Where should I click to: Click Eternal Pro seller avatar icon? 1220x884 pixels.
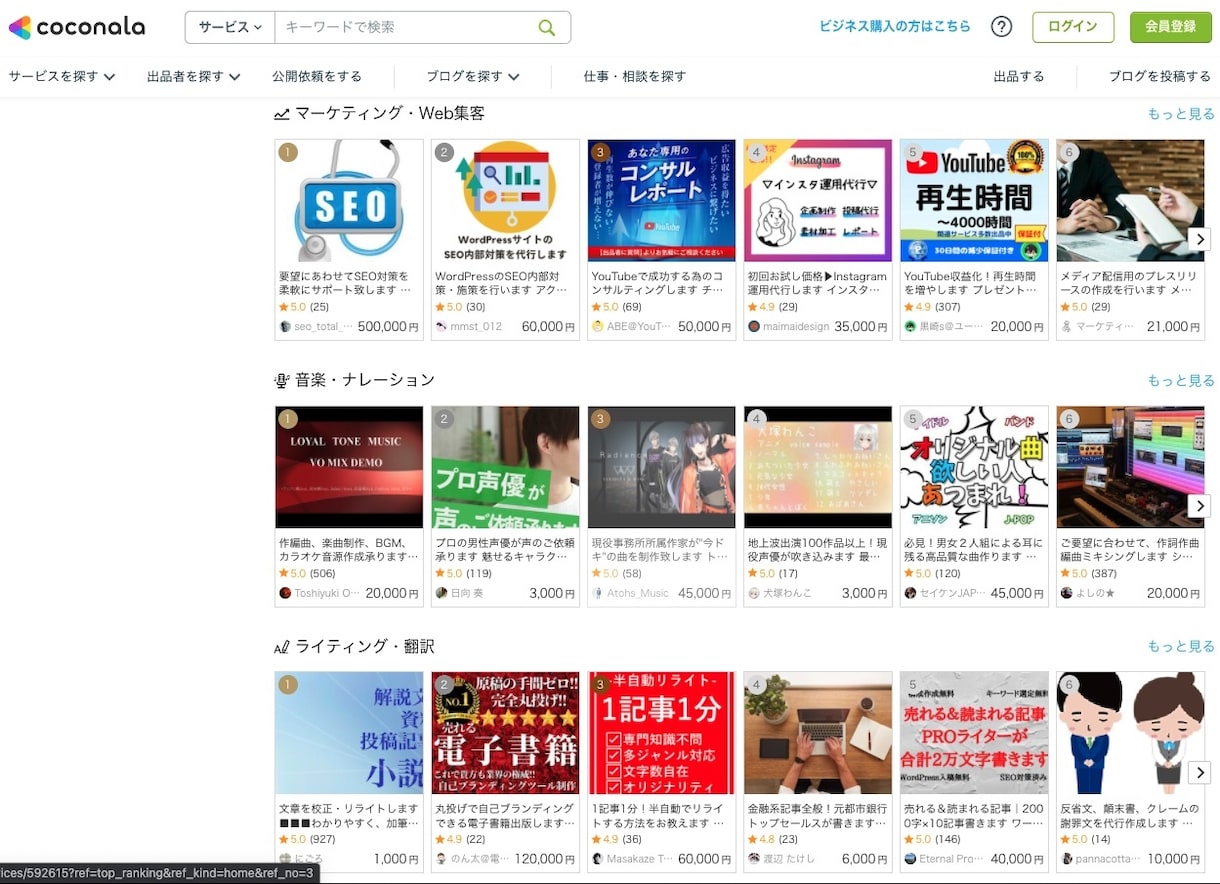(x=910, y=859)
